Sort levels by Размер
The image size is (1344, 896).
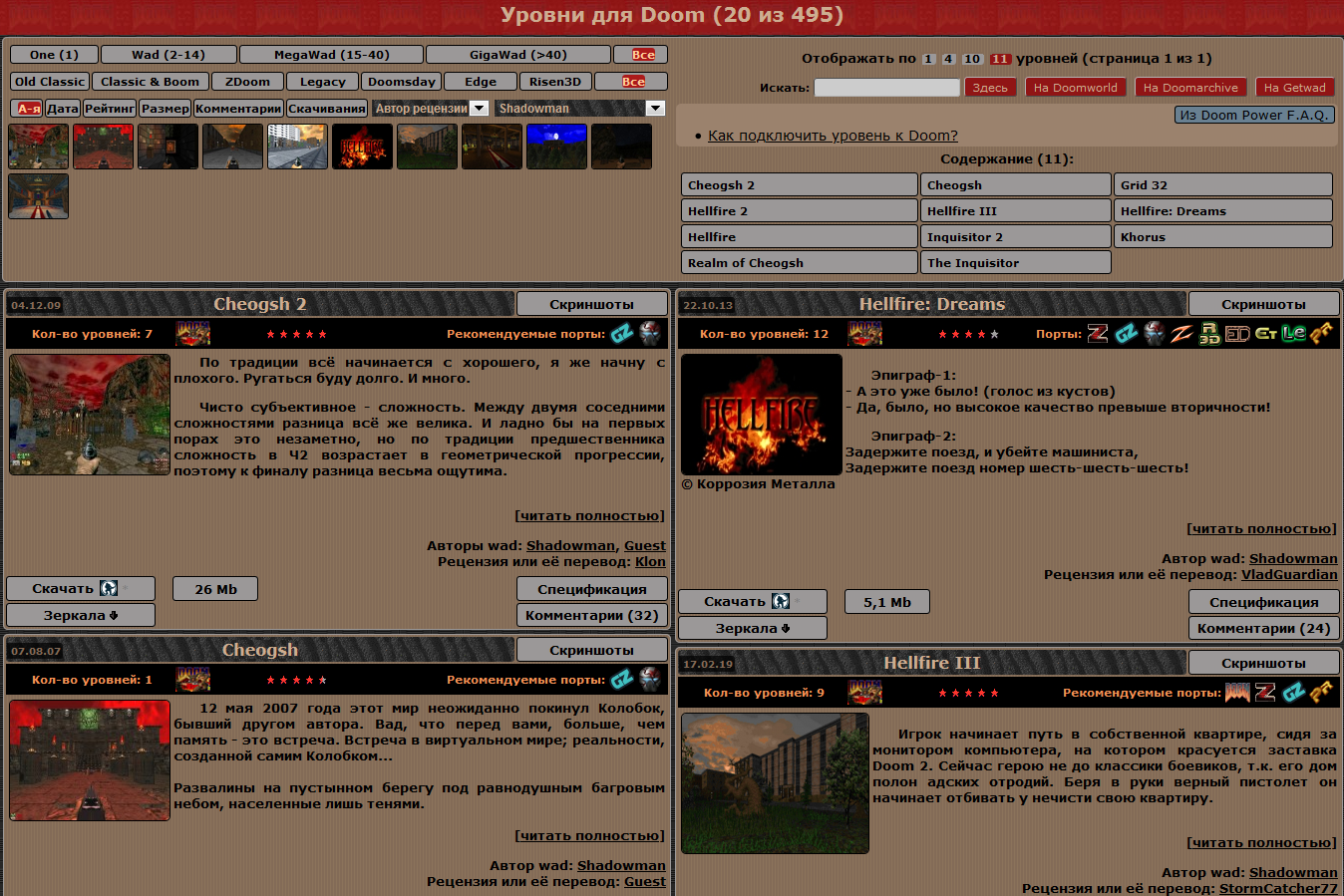point(166,108)
